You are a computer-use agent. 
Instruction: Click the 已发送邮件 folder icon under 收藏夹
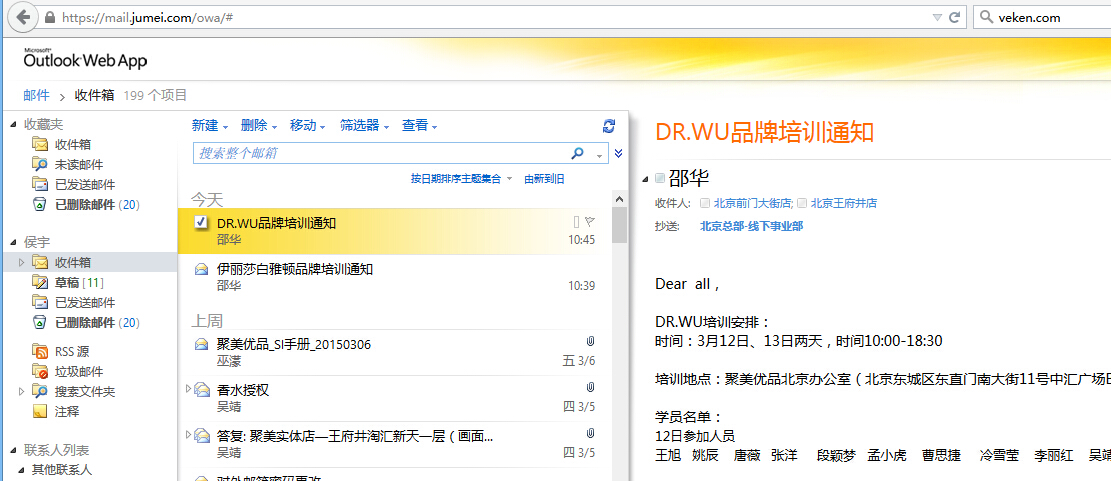click(40, 184)
